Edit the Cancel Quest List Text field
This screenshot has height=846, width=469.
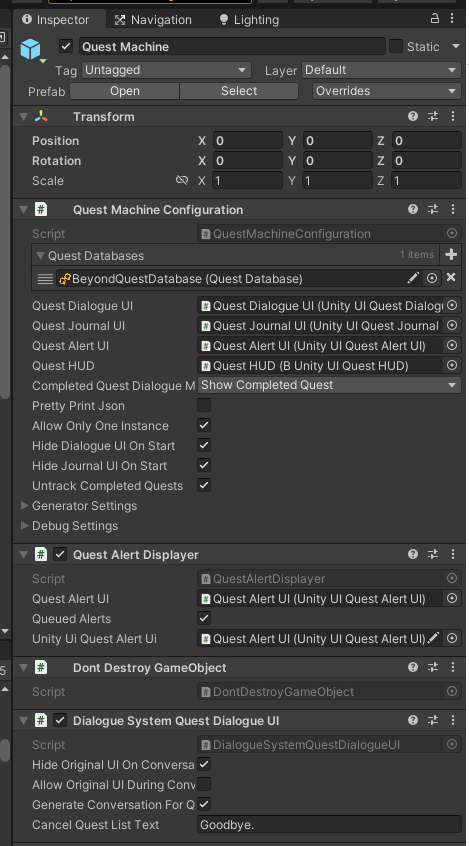click(x=329, y=824)
